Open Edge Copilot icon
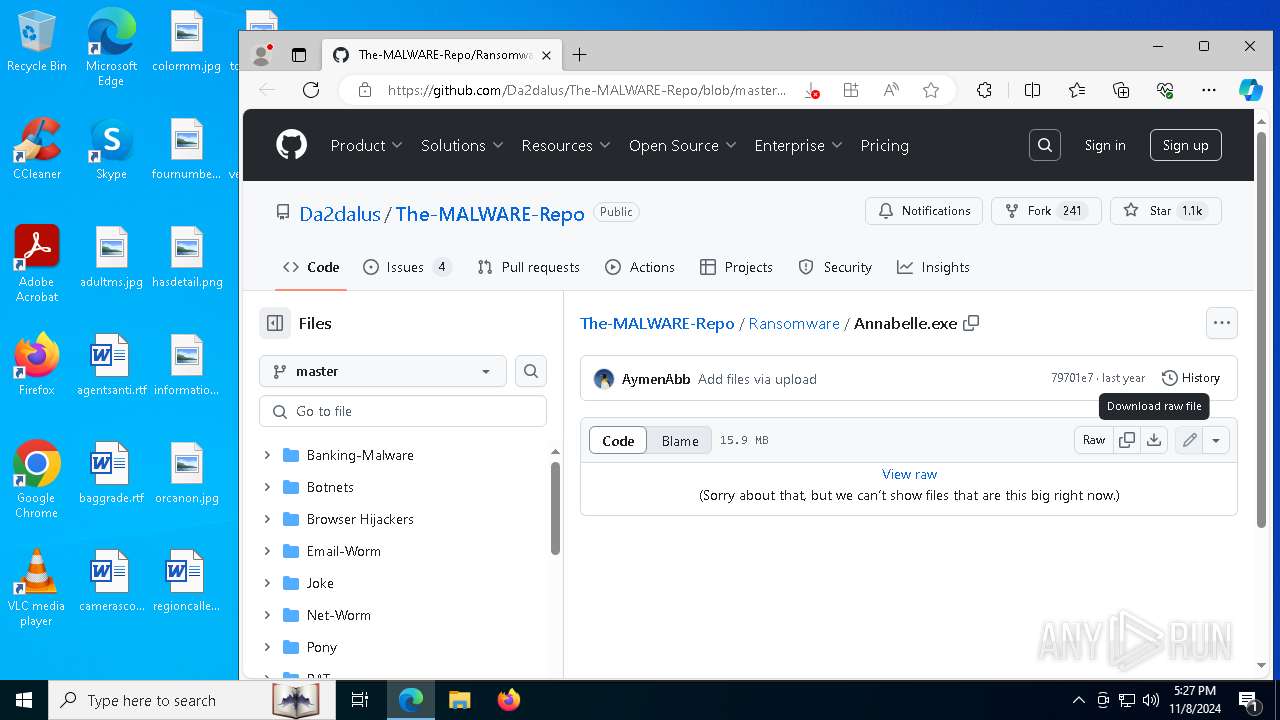1280x720 pixels. click(1251, 90)
